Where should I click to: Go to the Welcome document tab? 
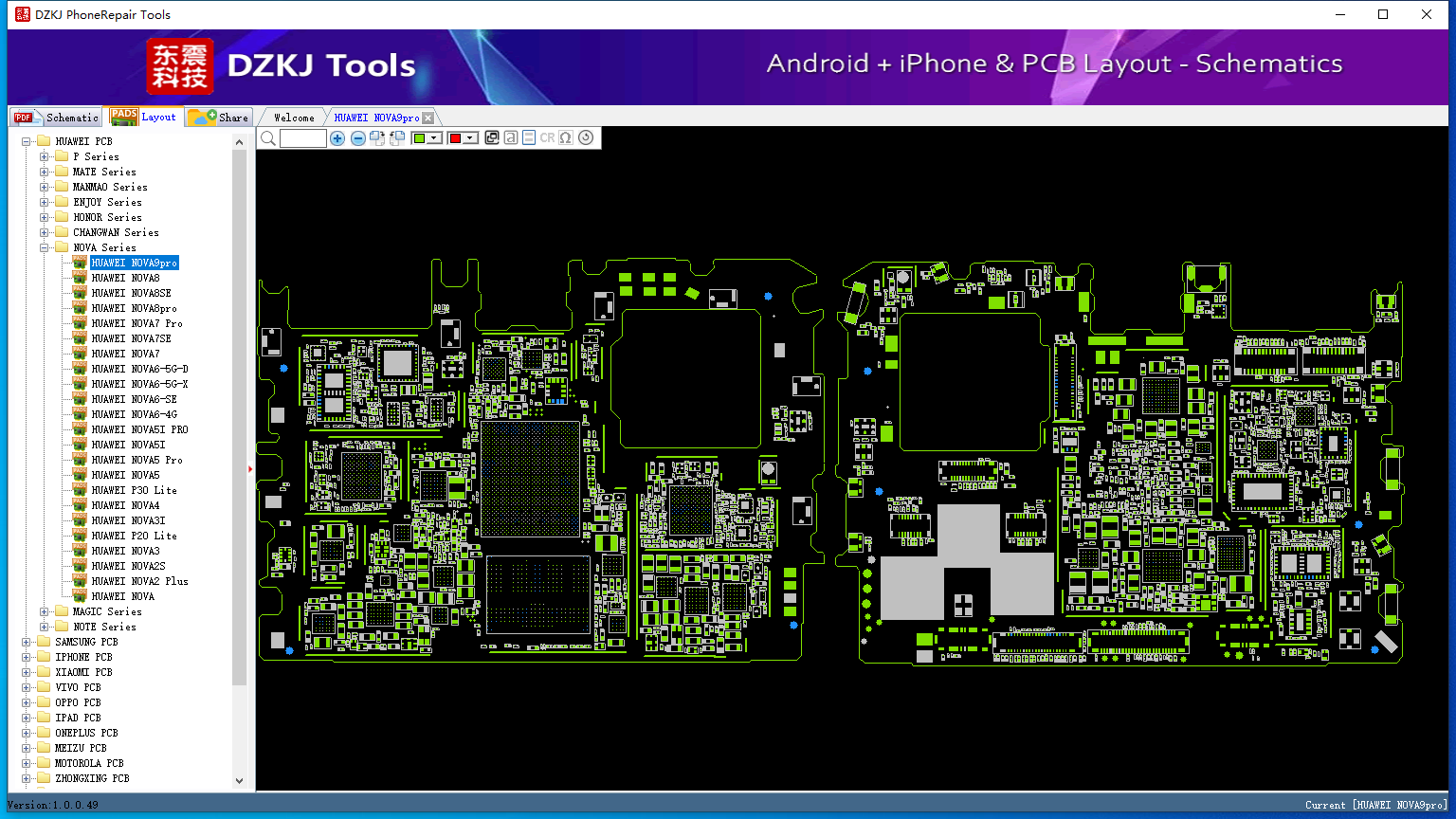click(294, 118)
